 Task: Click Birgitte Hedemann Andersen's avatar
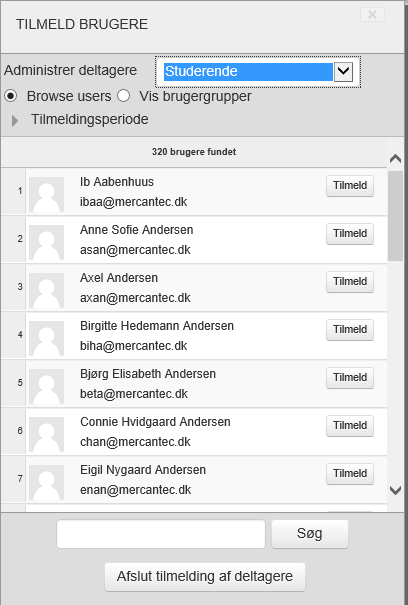tap(46, 338)
